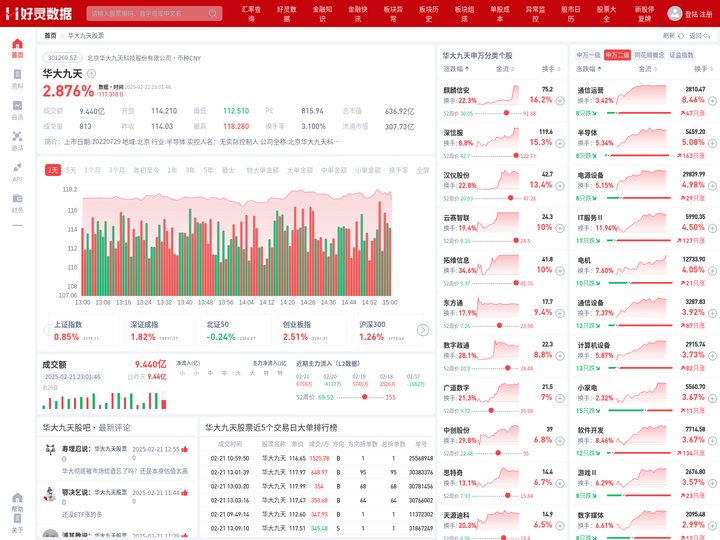Select the 年初至今 chart range tab
Viewport: 720px width, 540px height.
click(x=146, y=170)
